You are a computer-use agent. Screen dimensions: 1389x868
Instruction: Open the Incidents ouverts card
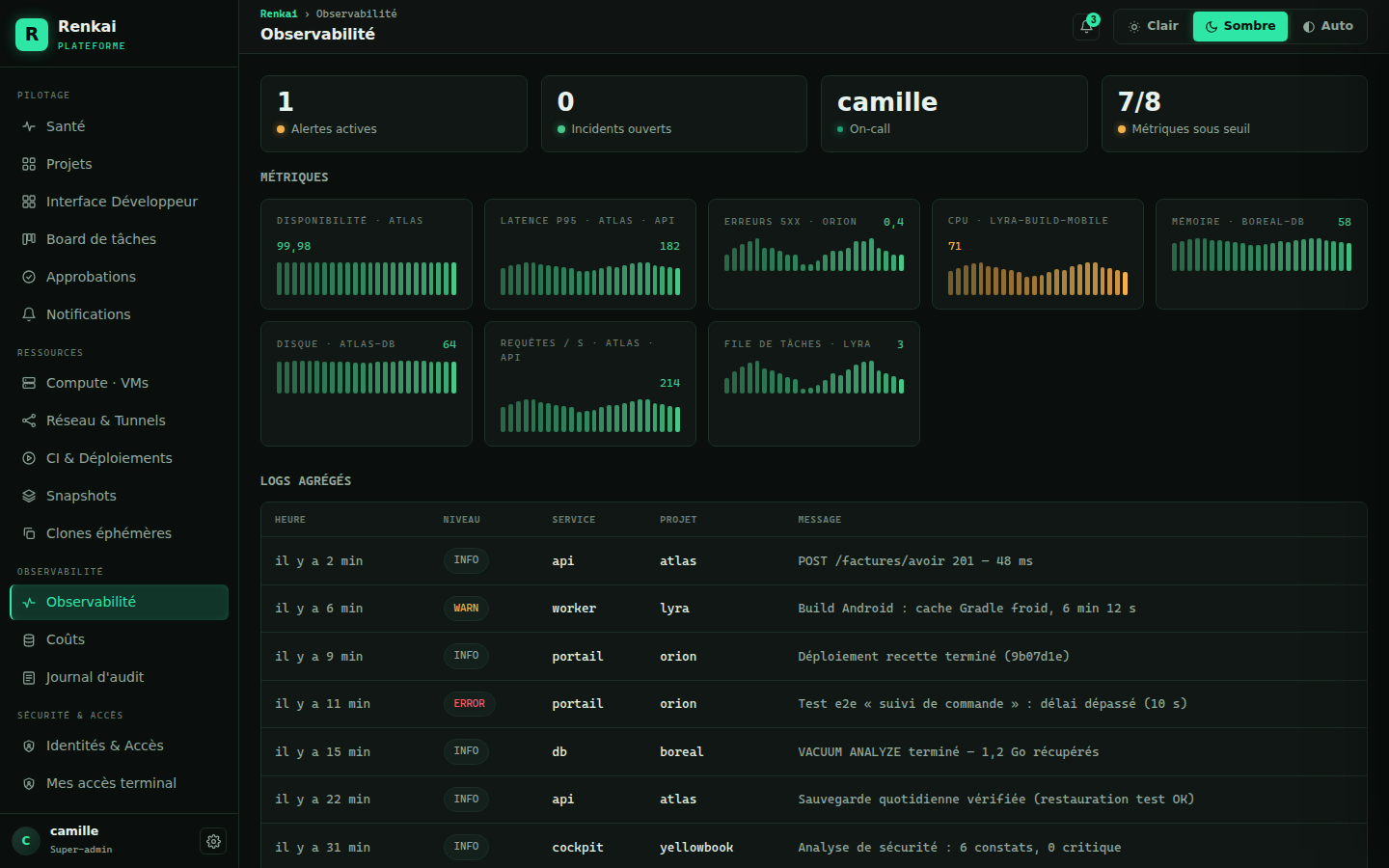pos(674,114)
